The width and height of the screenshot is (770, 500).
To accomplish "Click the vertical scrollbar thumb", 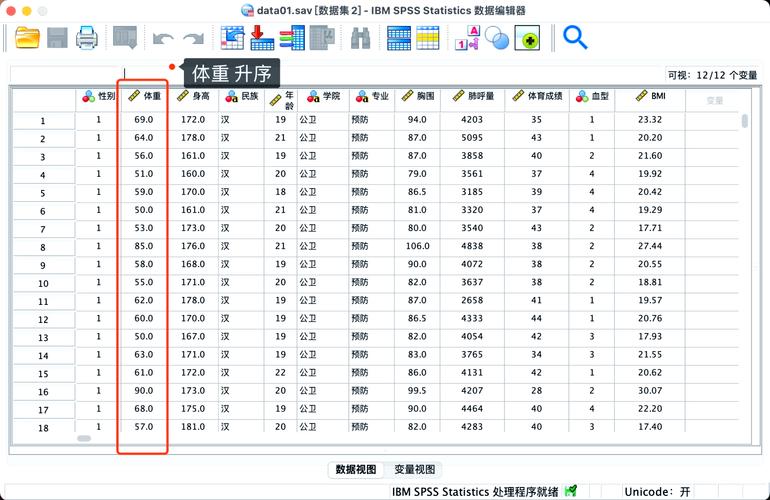I will [745, 121].
